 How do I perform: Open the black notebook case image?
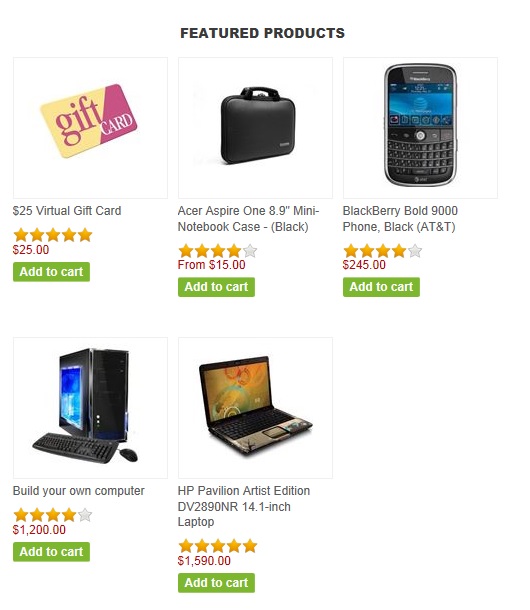click(255, 128)
